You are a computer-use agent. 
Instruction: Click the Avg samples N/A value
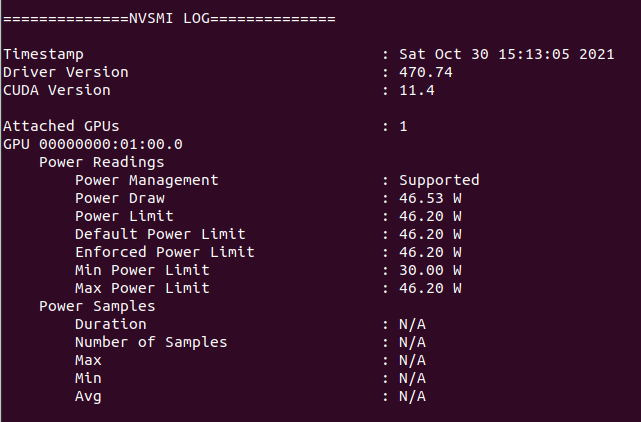coord(412,397)
